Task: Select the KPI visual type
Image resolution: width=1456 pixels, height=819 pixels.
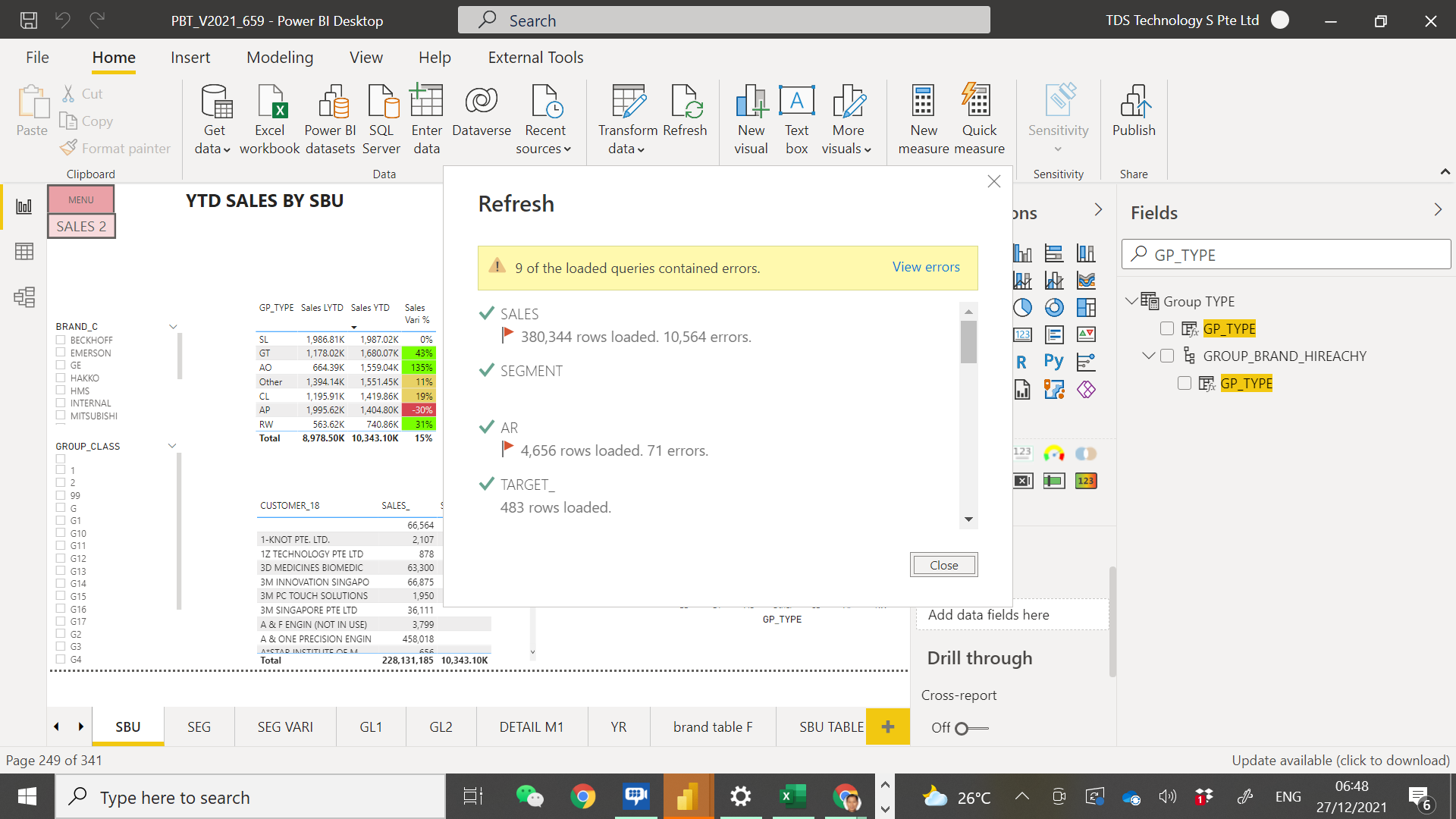Action: (x=1086, y=334)
